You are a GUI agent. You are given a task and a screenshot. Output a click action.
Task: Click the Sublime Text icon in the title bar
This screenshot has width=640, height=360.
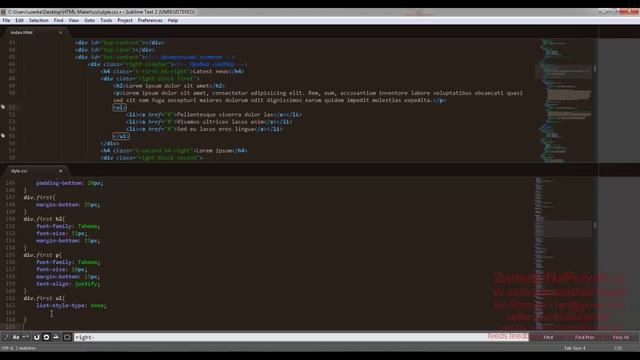[x=3, y=12]
